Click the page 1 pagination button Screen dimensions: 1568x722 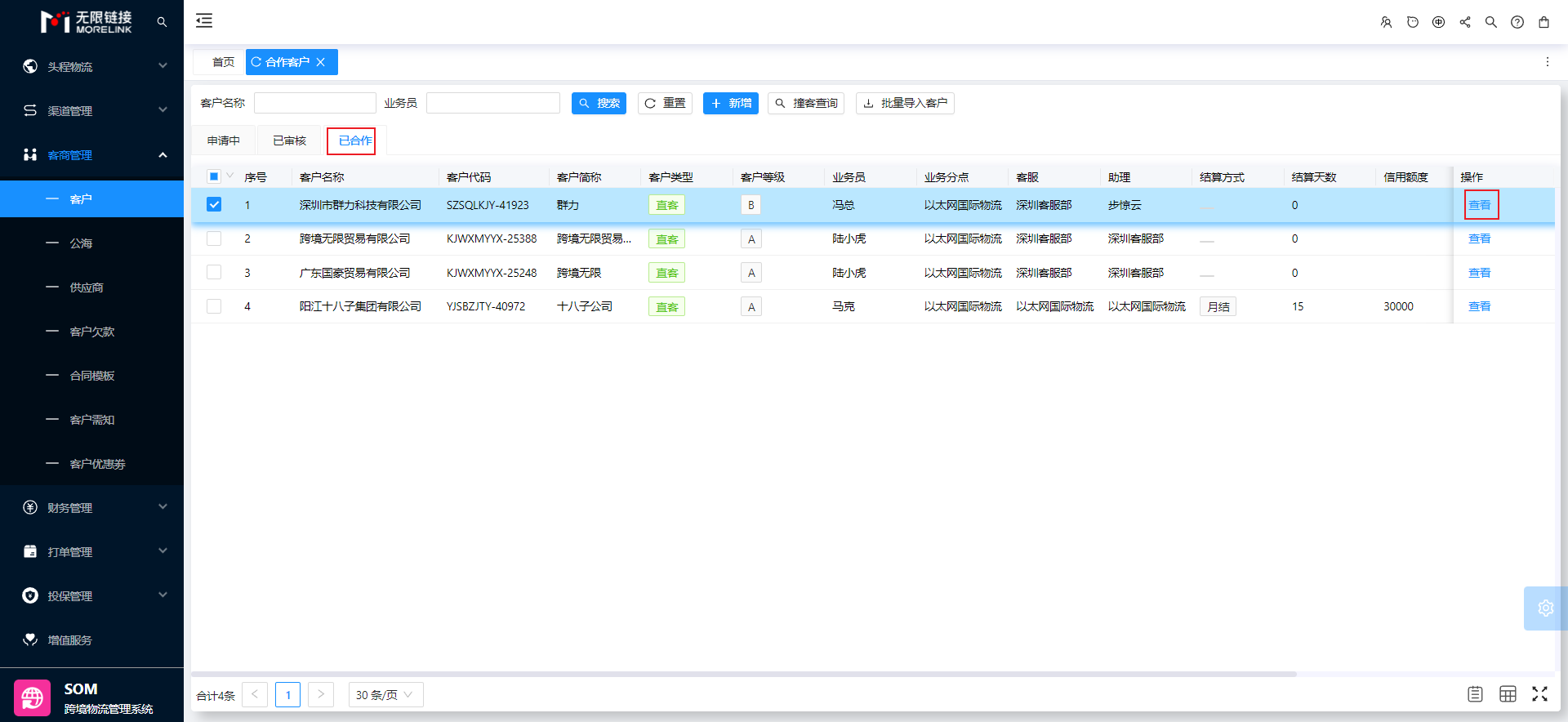coord(287,695)
